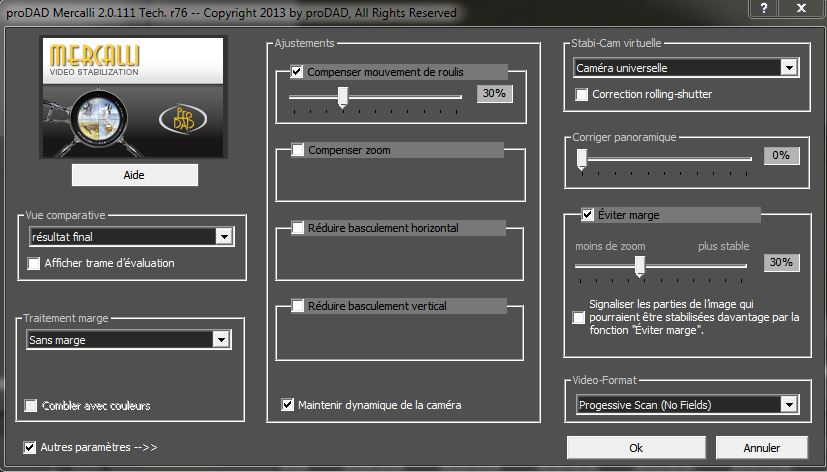Enable Correction rolling-shutter checkbox
Screen dimensions: 827x472
[x=581, y=94]
